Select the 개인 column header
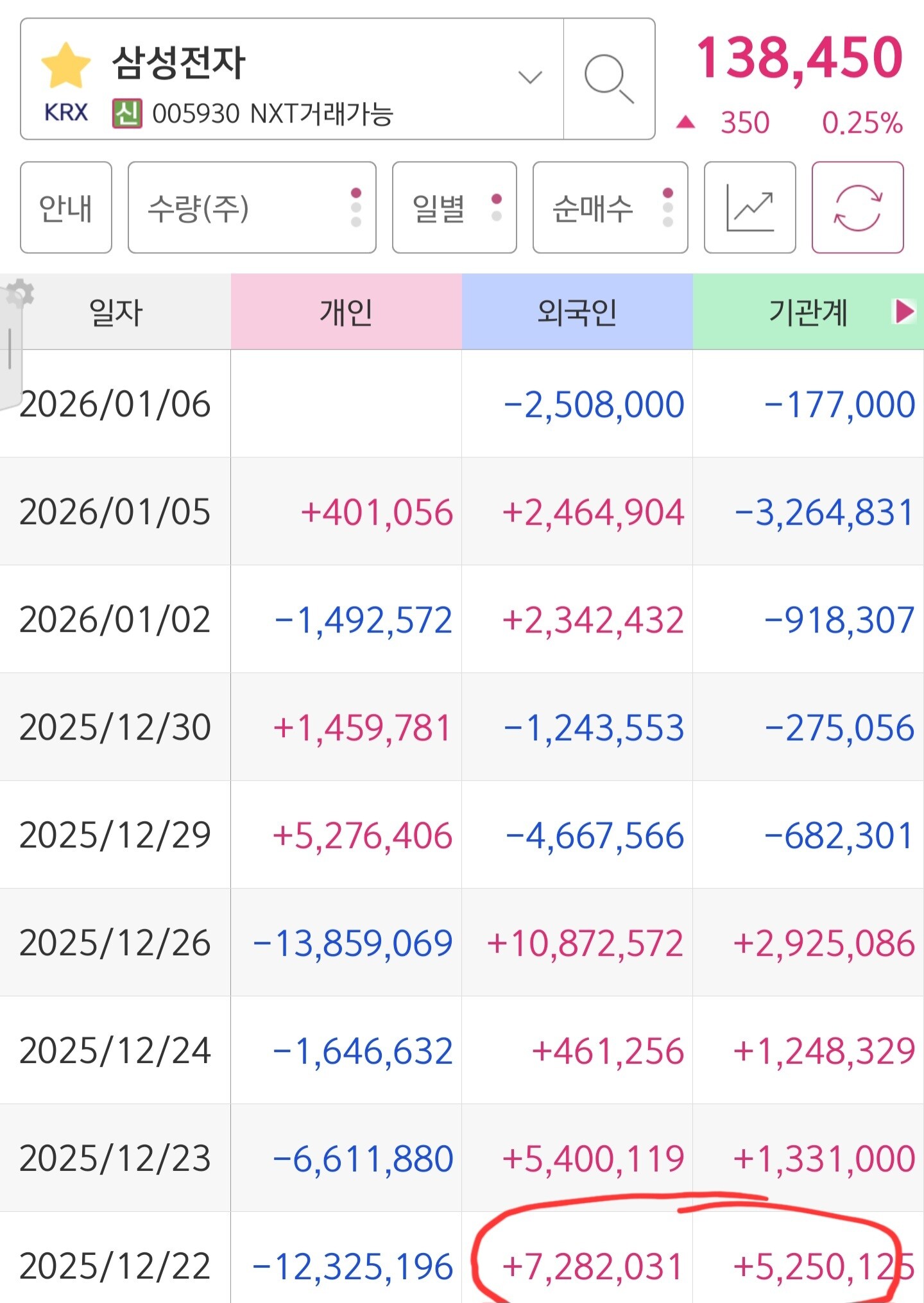 [346, 312]
